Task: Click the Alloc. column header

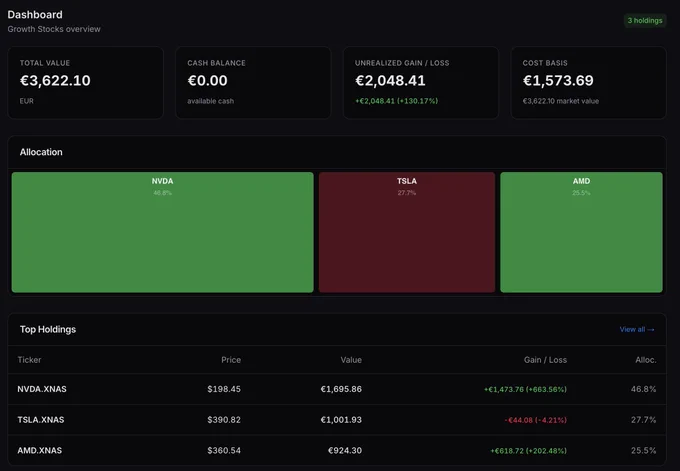Action: (x=646, y=360)
